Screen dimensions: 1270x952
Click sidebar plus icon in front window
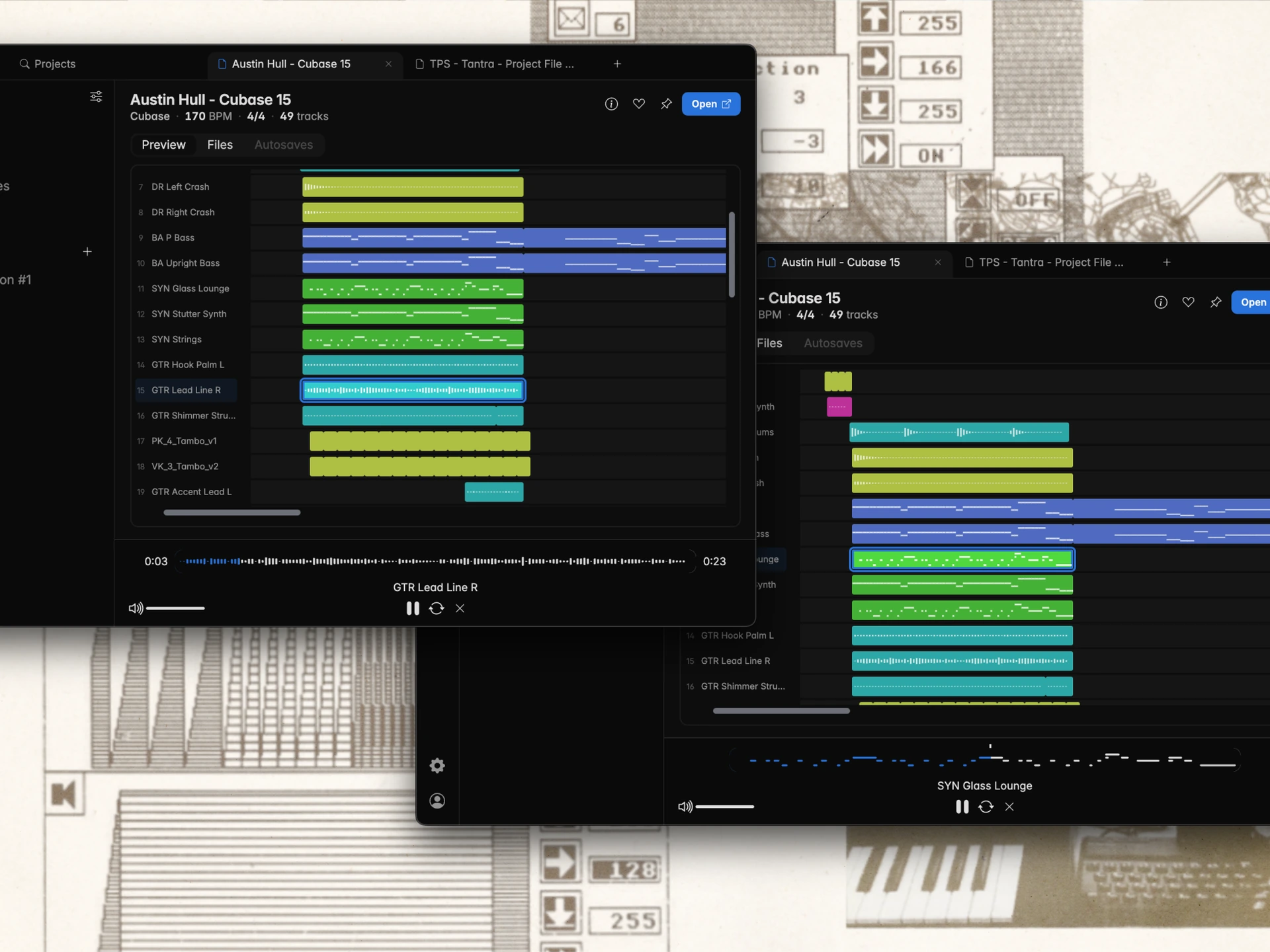(87, 252)
